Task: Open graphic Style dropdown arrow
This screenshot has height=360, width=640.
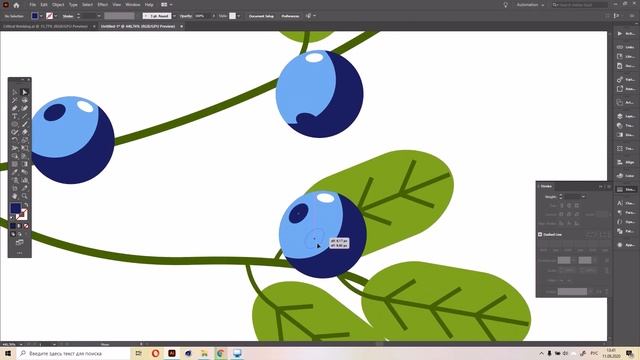Action: point(238,16)
